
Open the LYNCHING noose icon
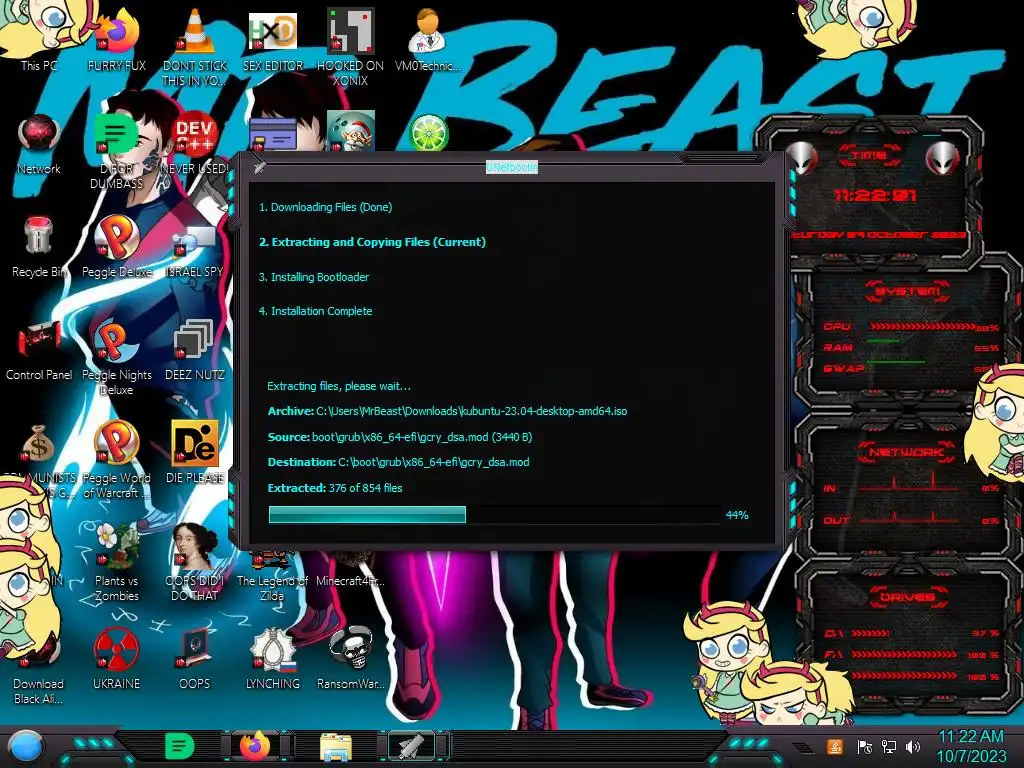click(273, 658)
